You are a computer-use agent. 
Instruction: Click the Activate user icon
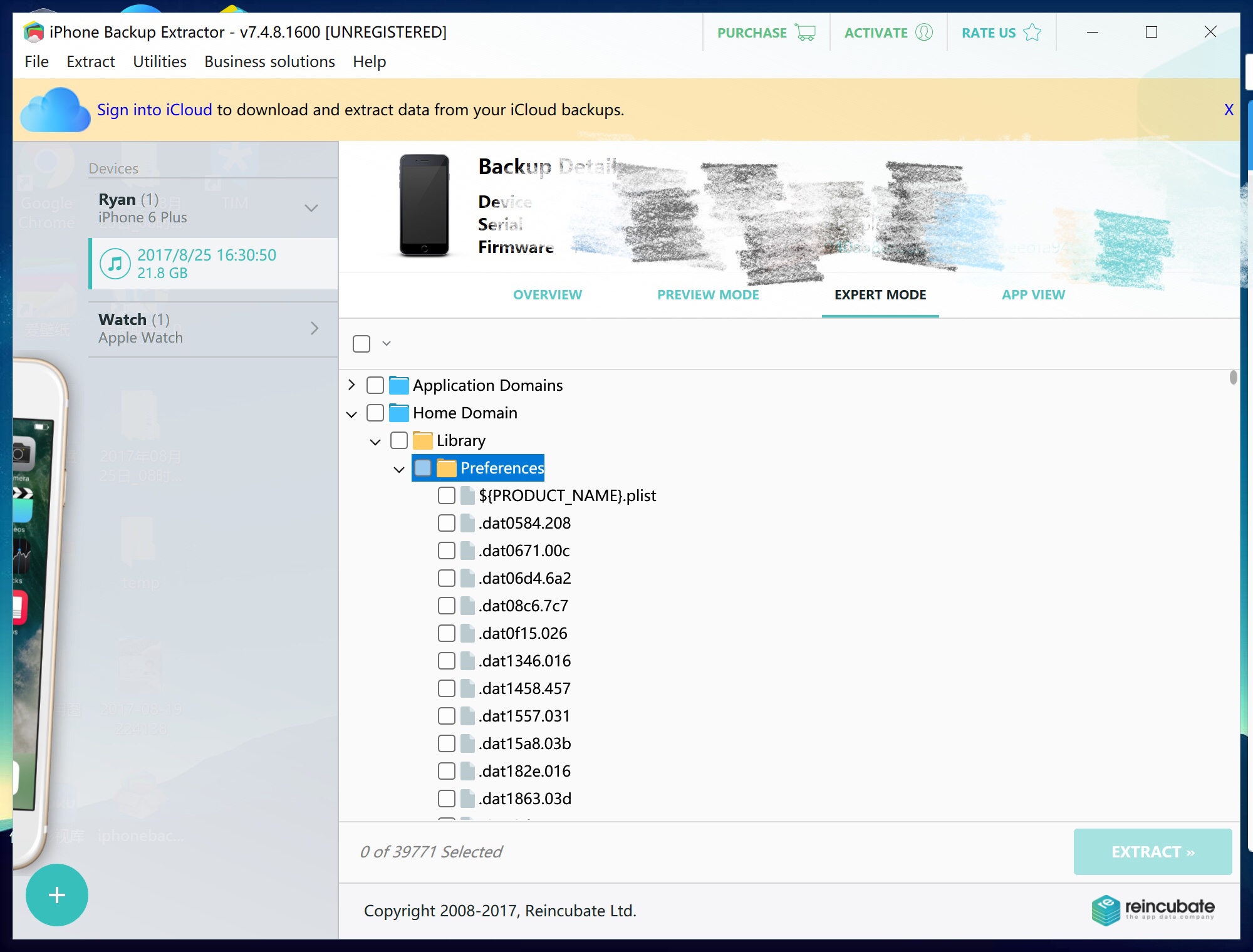[924, 33]
